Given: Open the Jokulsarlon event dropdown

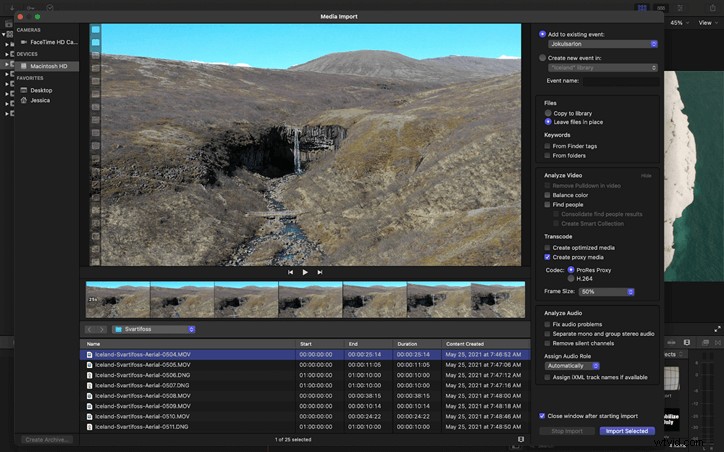Looking at the screenshot, I should click(603, 44).
